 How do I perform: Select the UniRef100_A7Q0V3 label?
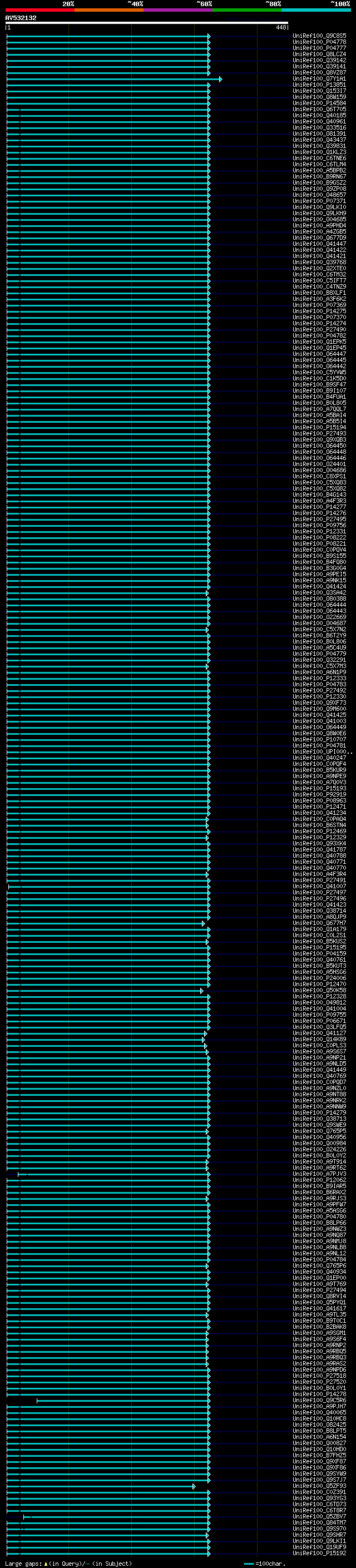coord(319,782)
